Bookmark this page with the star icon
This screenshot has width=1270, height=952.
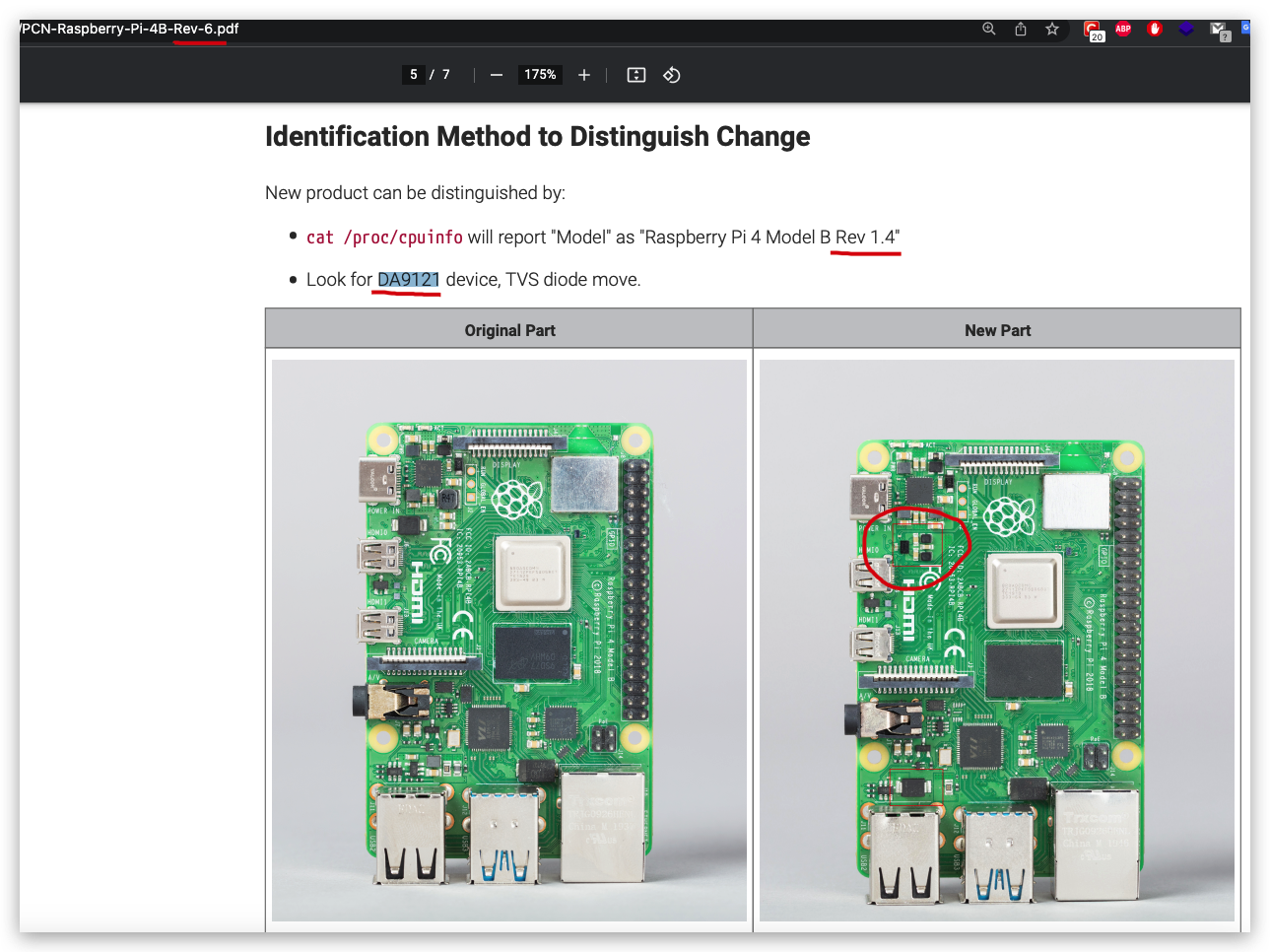pos(1052,29)
